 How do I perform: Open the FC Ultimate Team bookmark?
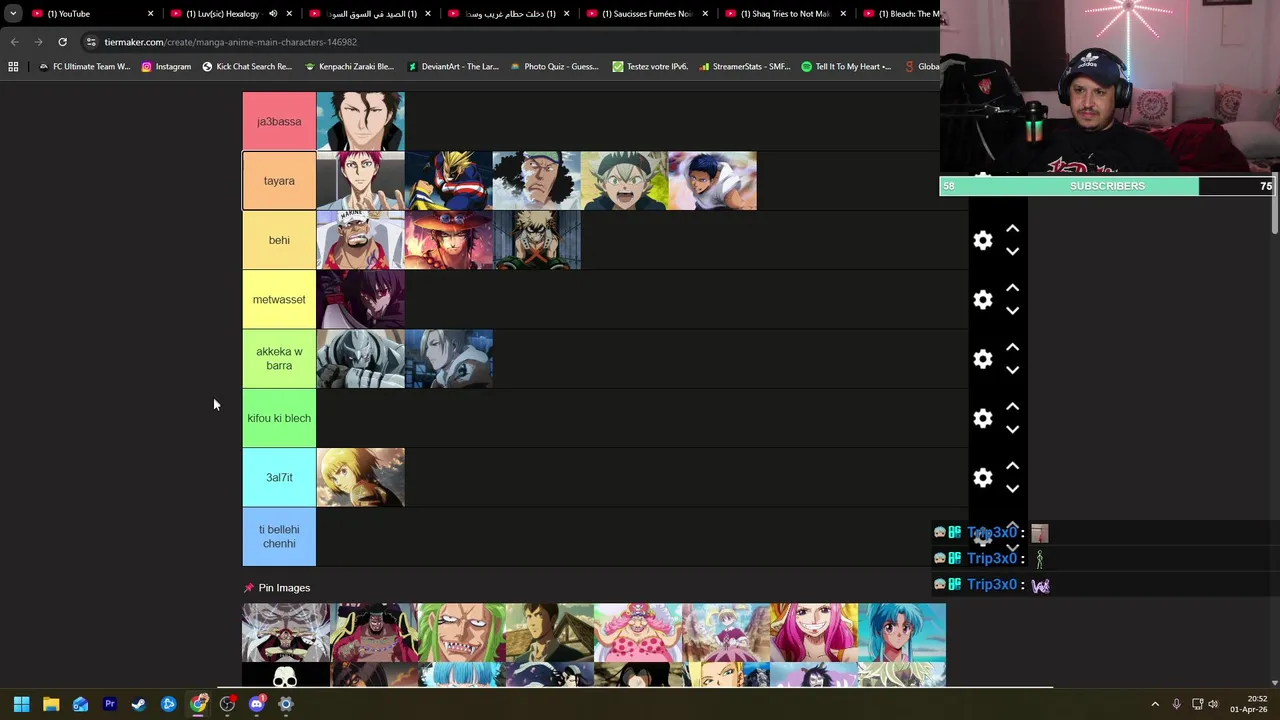(84, 67)
